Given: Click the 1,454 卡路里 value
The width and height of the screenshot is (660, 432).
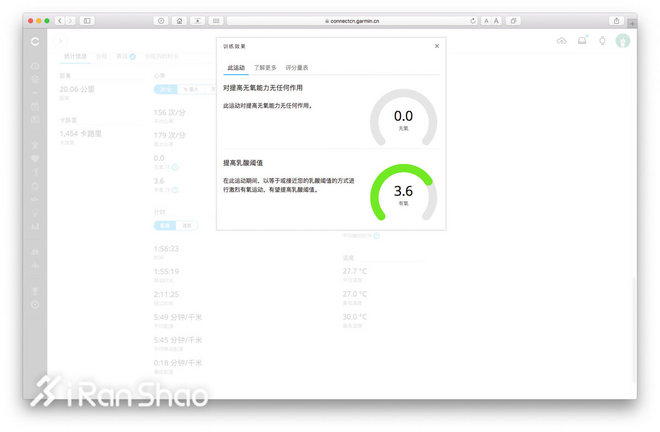Looking at the screenshot, I should click(x=80, y=133).
